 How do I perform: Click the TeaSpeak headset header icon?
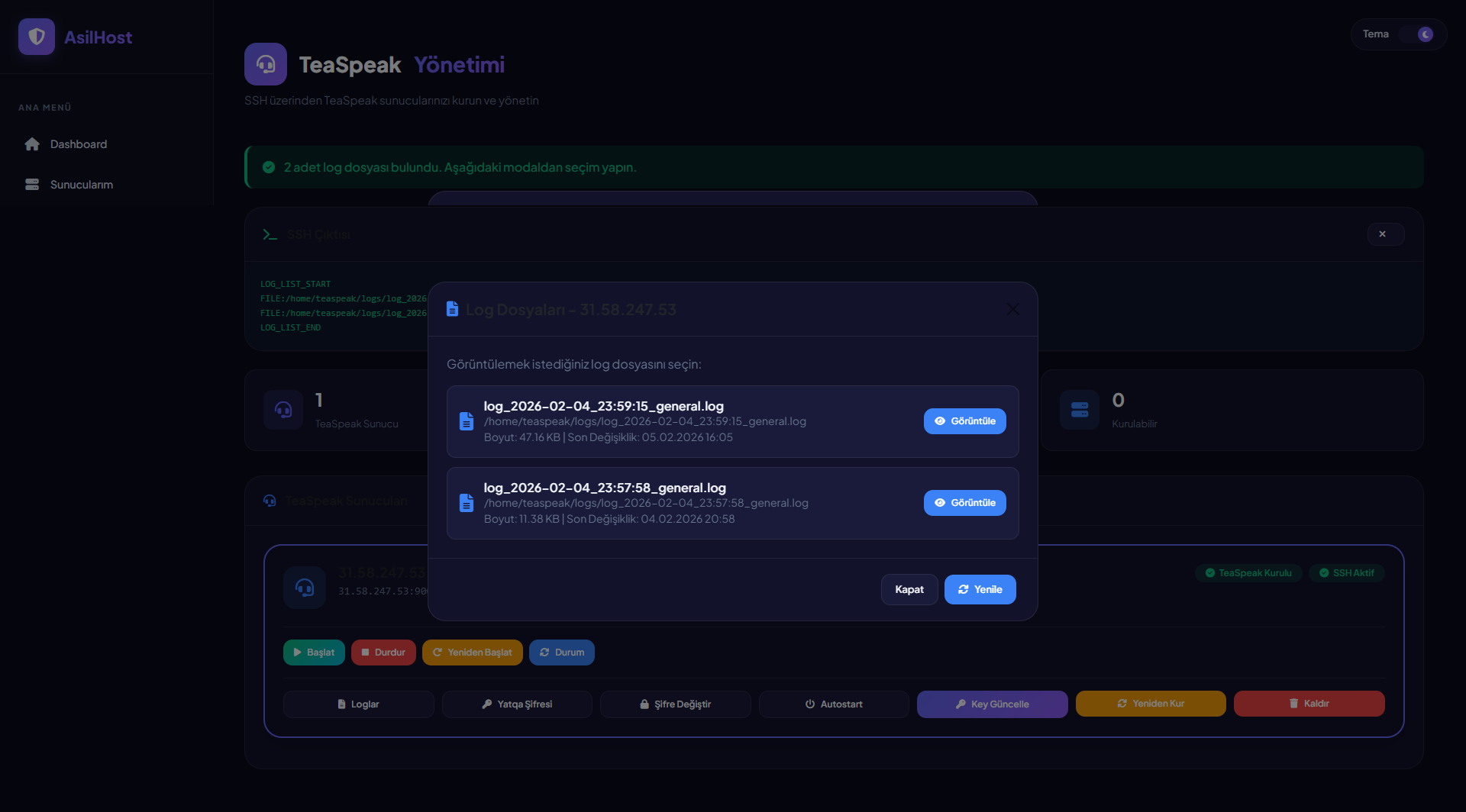(x=266, y=64)
